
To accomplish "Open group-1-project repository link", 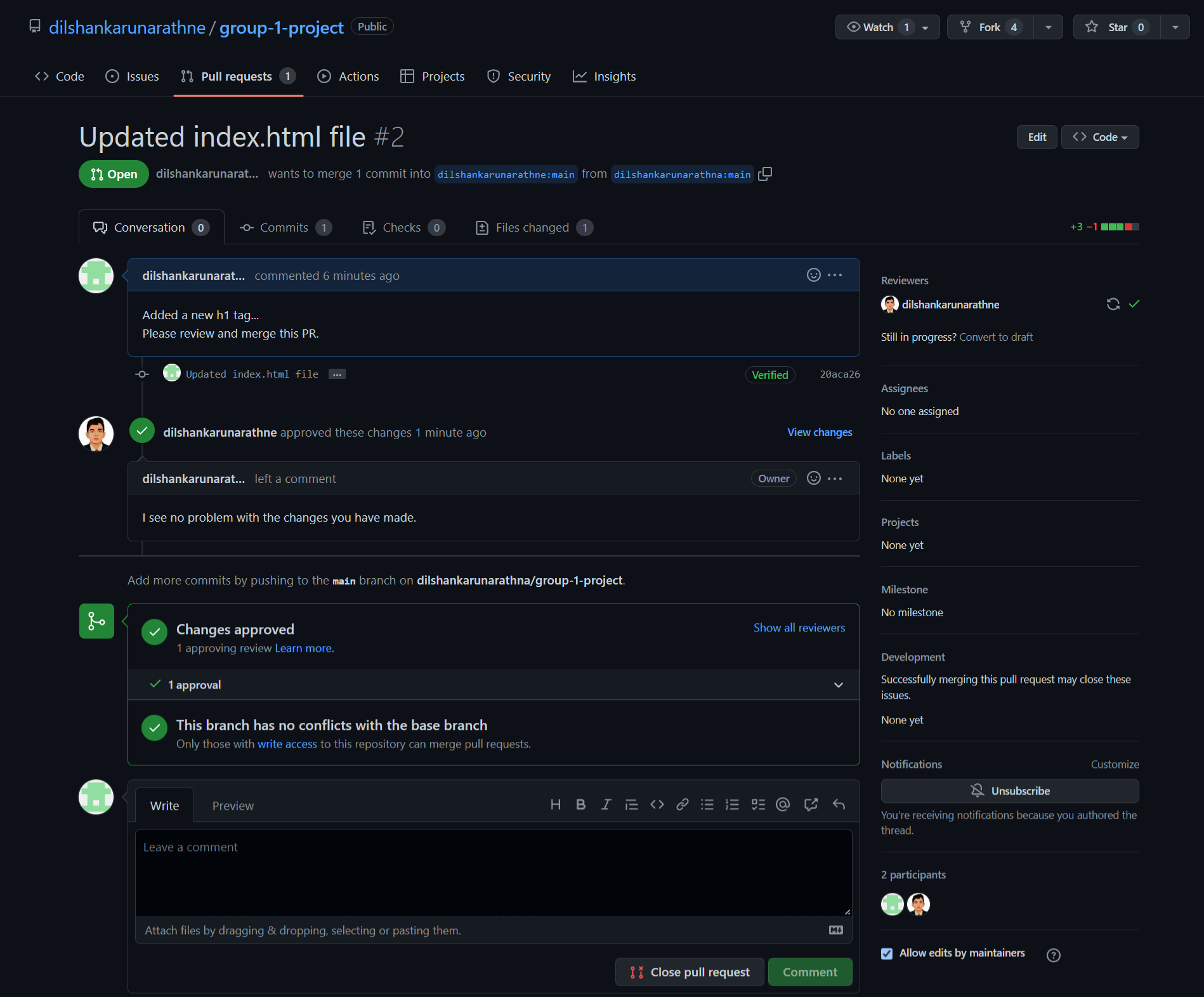I will (281, 27).
